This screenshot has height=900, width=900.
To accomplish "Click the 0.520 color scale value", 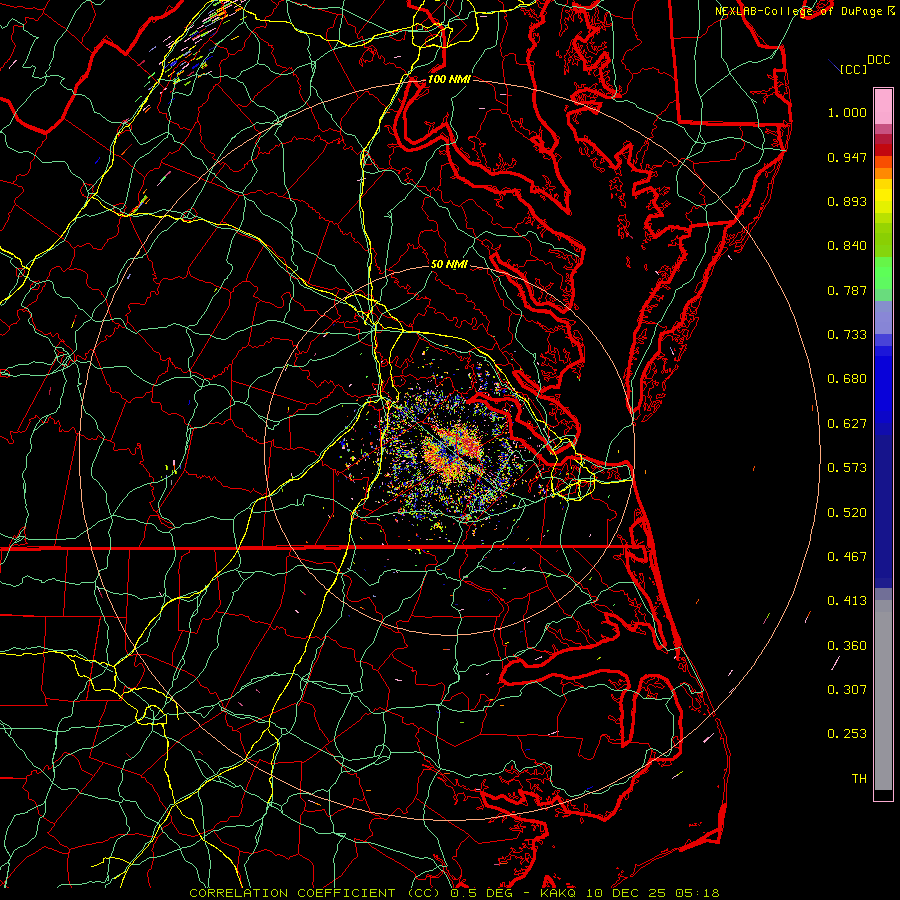I will 847,513.
